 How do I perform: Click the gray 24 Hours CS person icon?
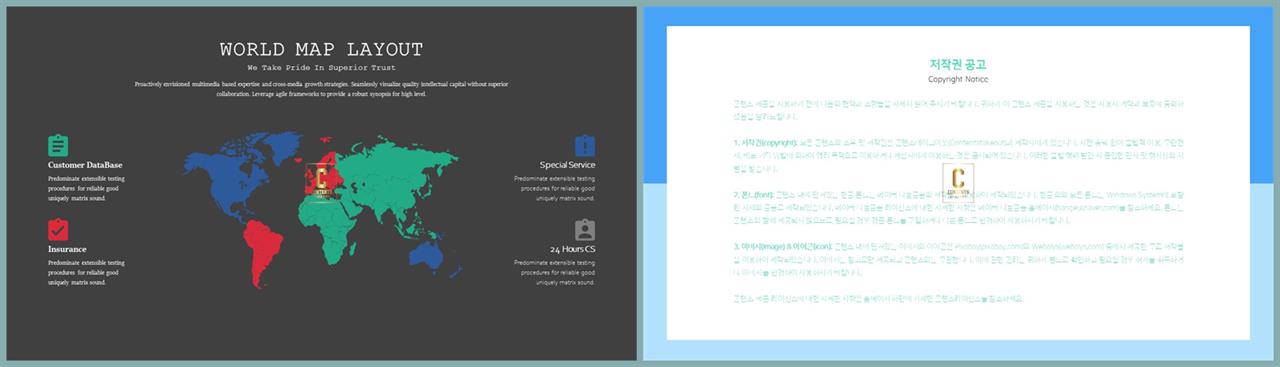pos(585,230)
